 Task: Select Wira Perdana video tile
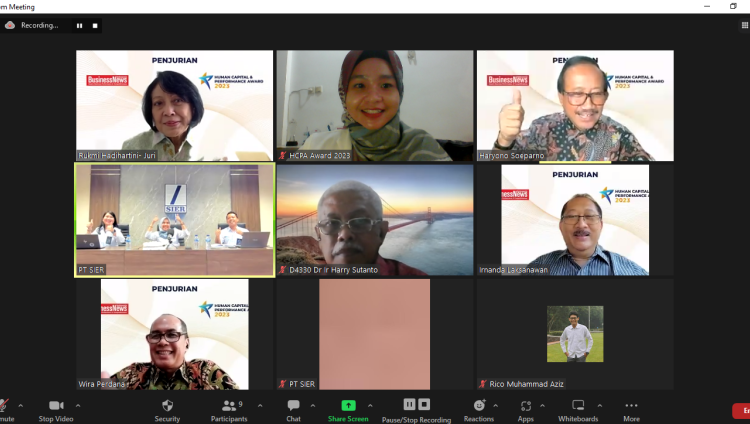[x=175, y=334]
